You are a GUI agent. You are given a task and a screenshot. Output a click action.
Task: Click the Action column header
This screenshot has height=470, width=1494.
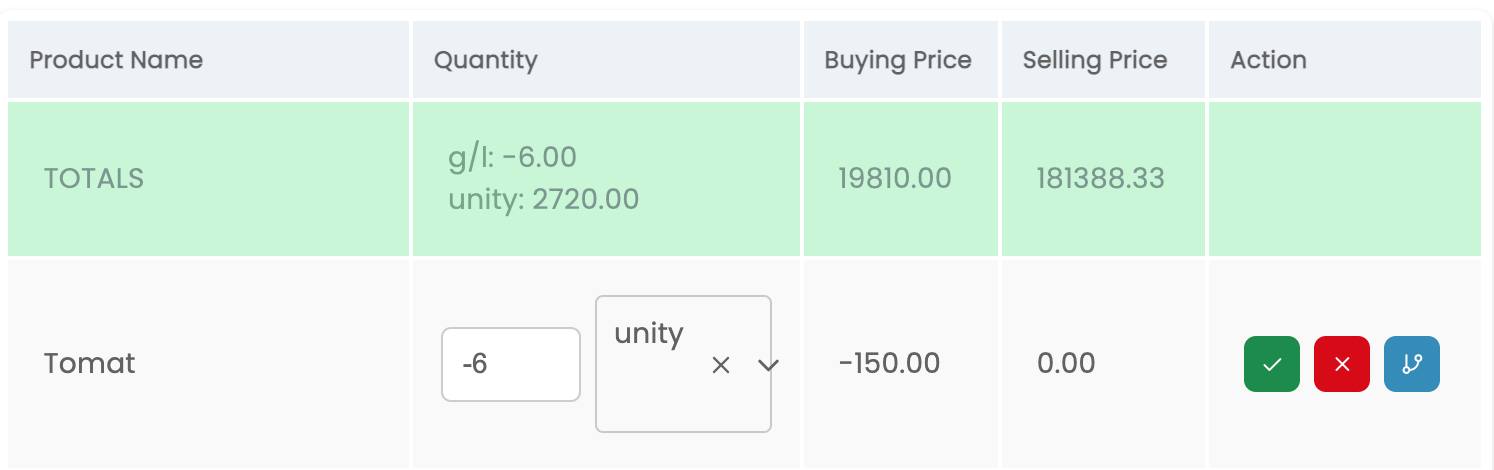(1268, 60)
